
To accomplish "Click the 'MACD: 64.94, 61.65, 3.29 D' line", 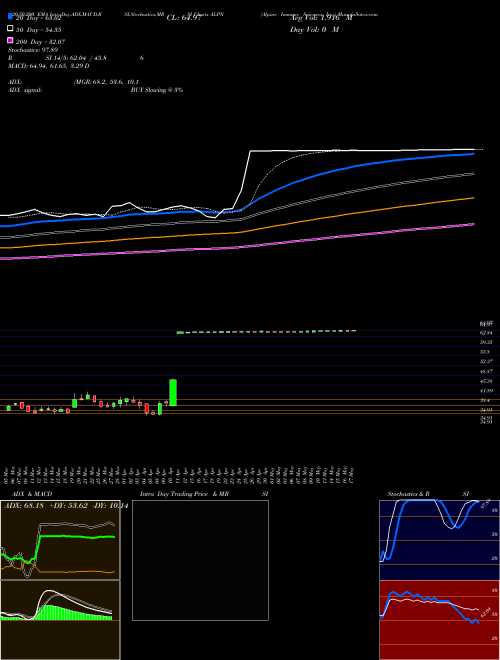I will [x=48, y=66].
